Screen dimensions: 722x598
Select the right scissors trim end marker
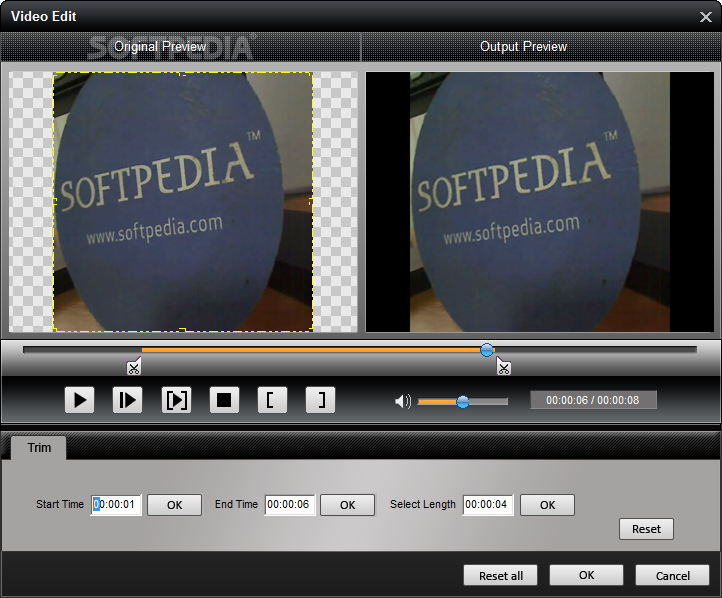point(503,367)
